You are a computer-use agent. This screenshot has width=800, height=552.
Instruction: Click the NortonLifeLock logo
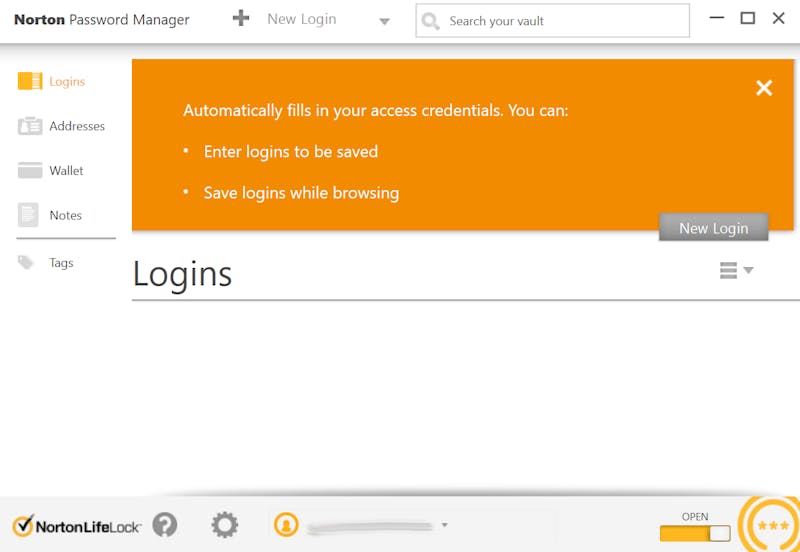pyautogui.click(x=77, y=526)
